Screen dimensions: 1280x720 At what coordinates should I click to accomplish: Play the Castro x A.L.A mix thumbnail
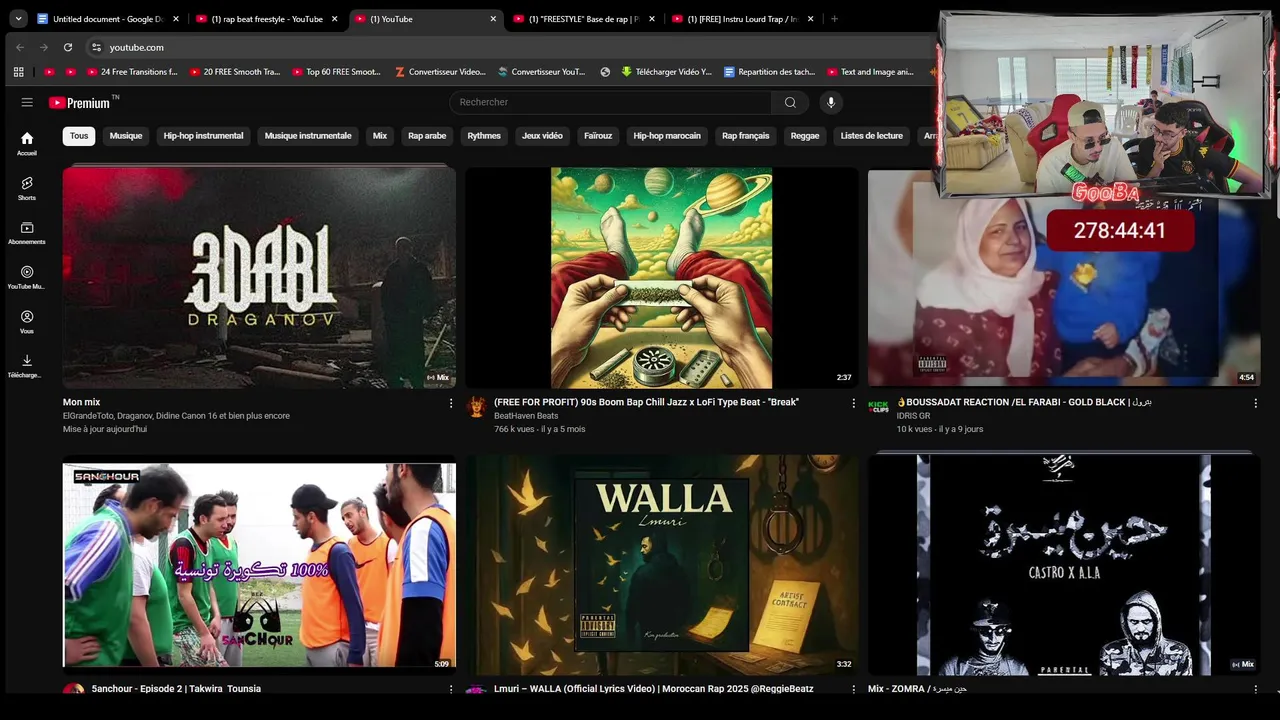[x=1064, y=565]
